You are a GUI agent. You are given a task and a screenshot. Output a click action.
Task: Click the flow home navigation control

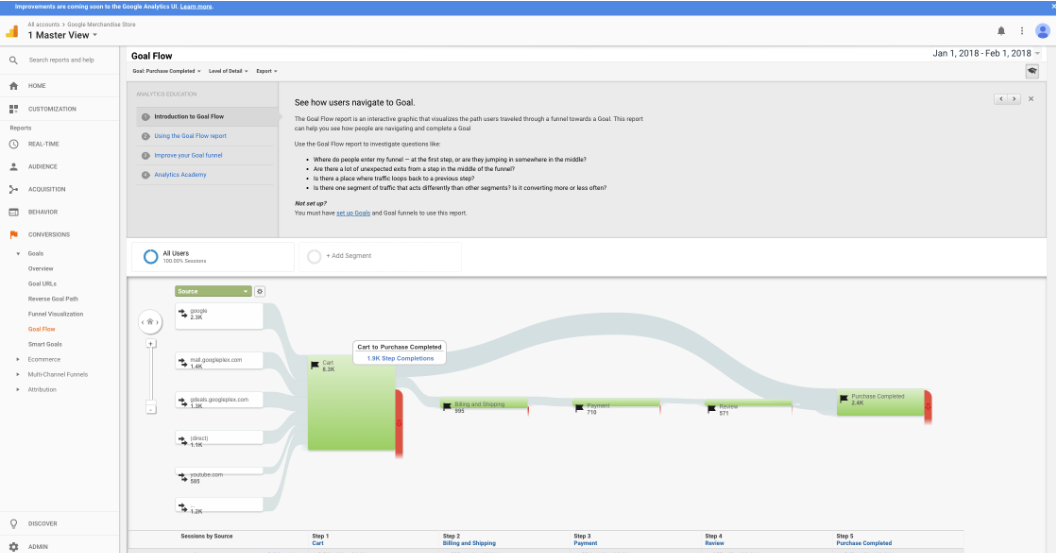point(150,322)
